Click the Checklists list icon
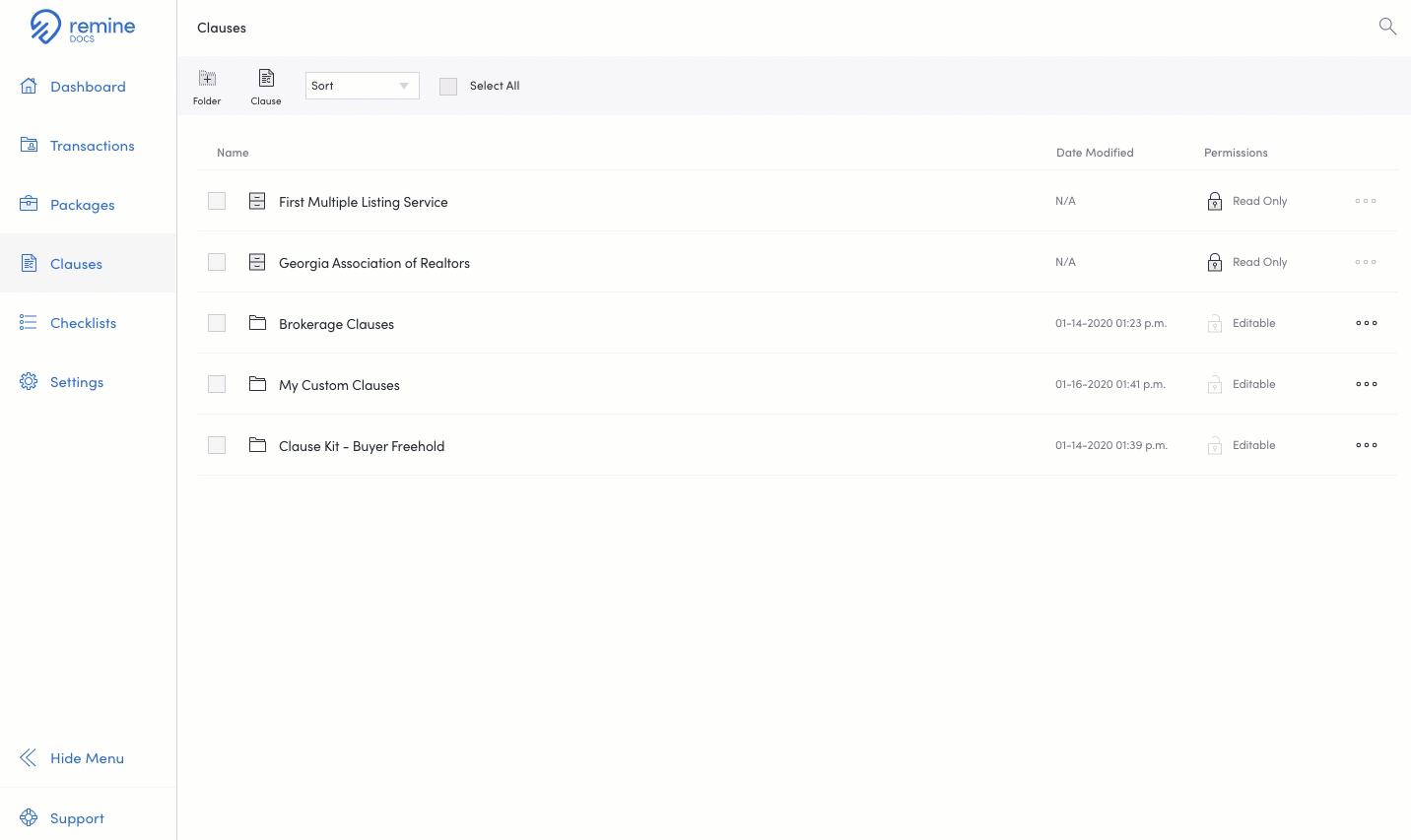 [29, 322]
